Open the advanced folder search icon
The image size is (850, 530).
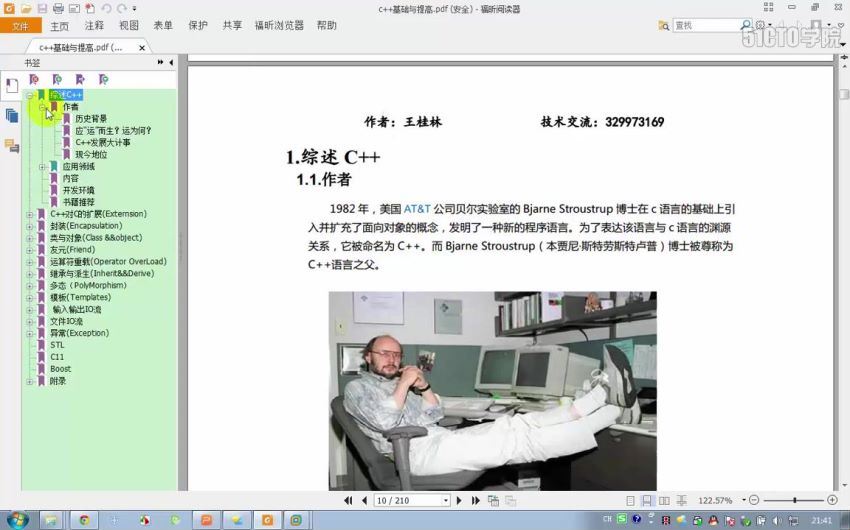pos(664,25)
